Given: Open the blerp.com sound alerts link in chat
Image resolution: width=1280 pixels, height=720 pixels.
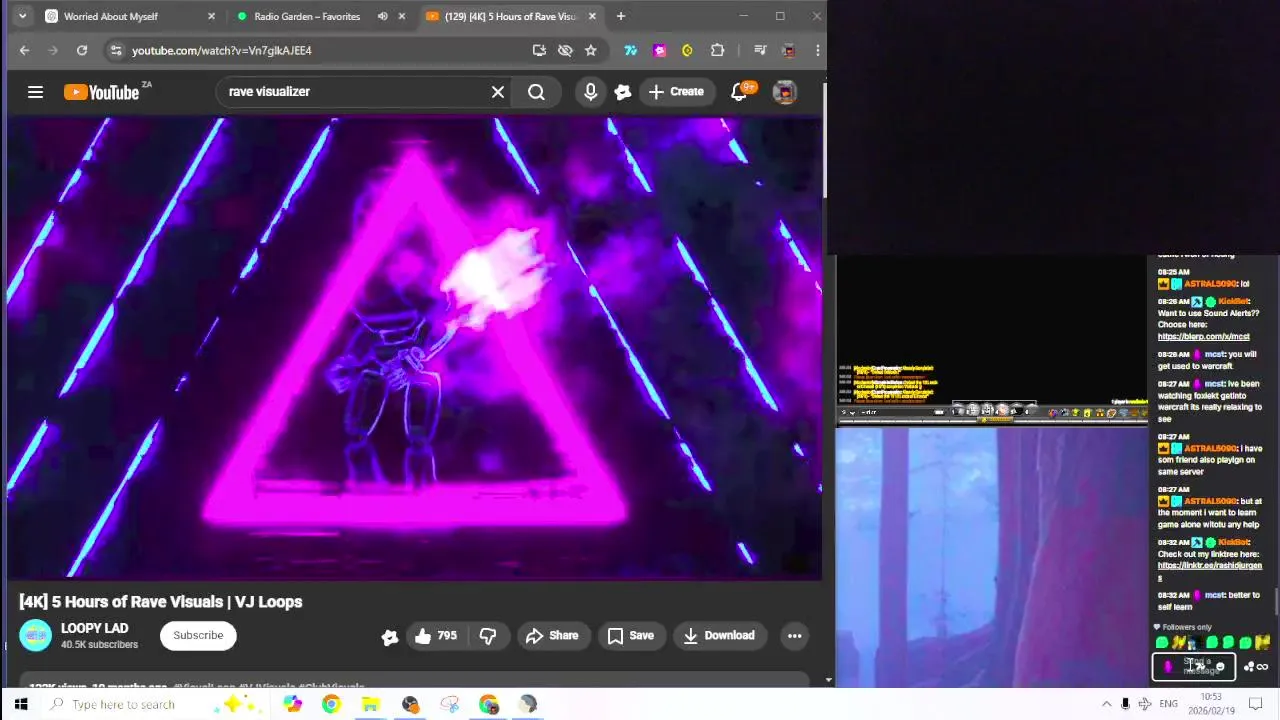Looking at the screenshot, I should tap(1203, 336).
